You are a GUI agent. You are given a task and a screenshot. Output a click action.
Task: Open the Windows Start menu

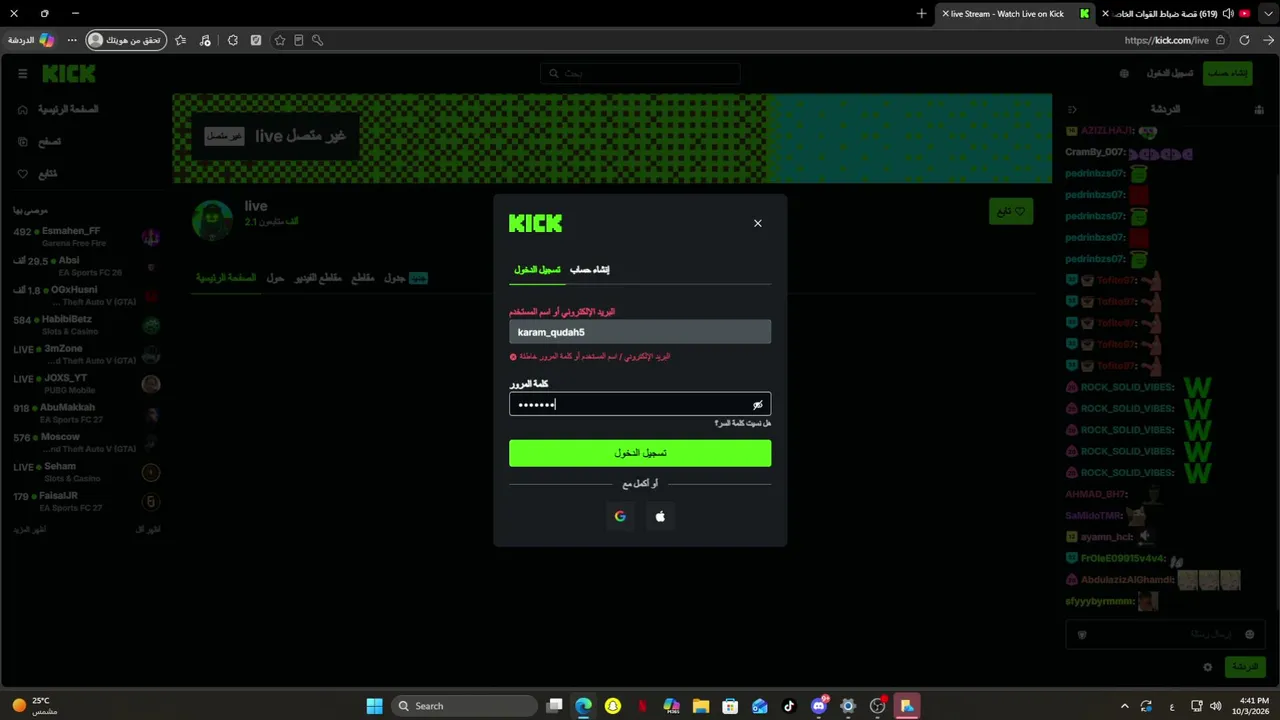pos(374,706)
